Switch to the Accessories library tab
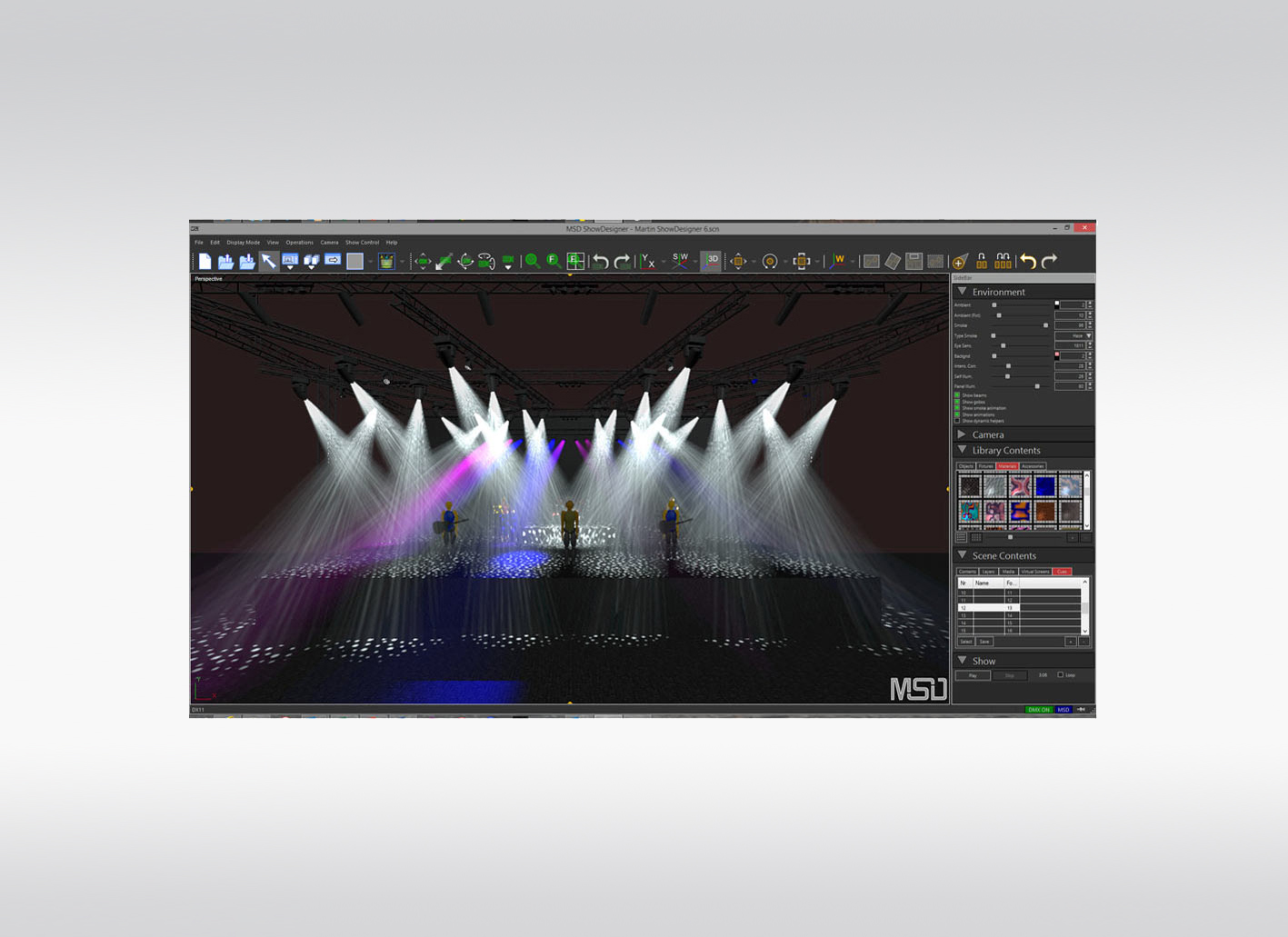This screenshot has width=1288, height=937. click(1033, 466)
